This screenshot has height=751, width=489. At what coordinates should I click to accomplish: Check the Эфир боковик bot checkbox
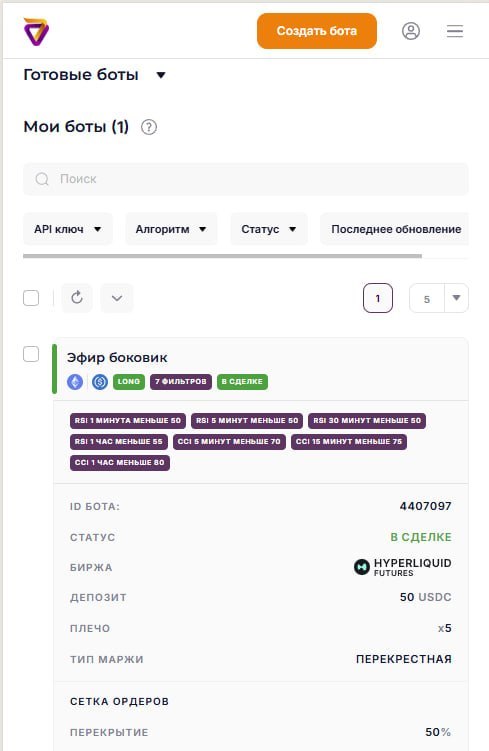tap(31, 354)
